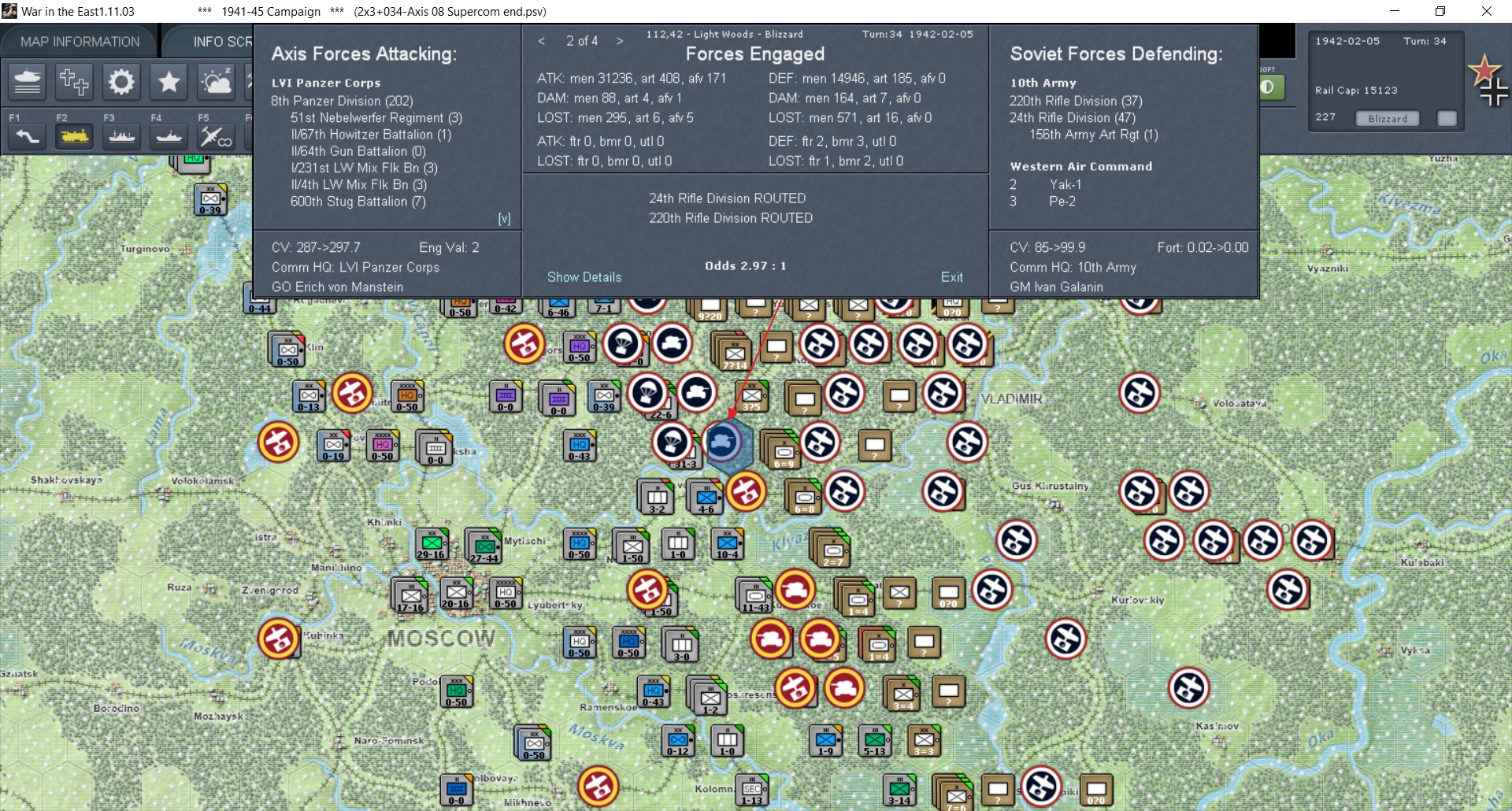Click 600th Stug Battalion (7) entry
The height and width of the screenshot is (811, 1512).
pos(358,202)
